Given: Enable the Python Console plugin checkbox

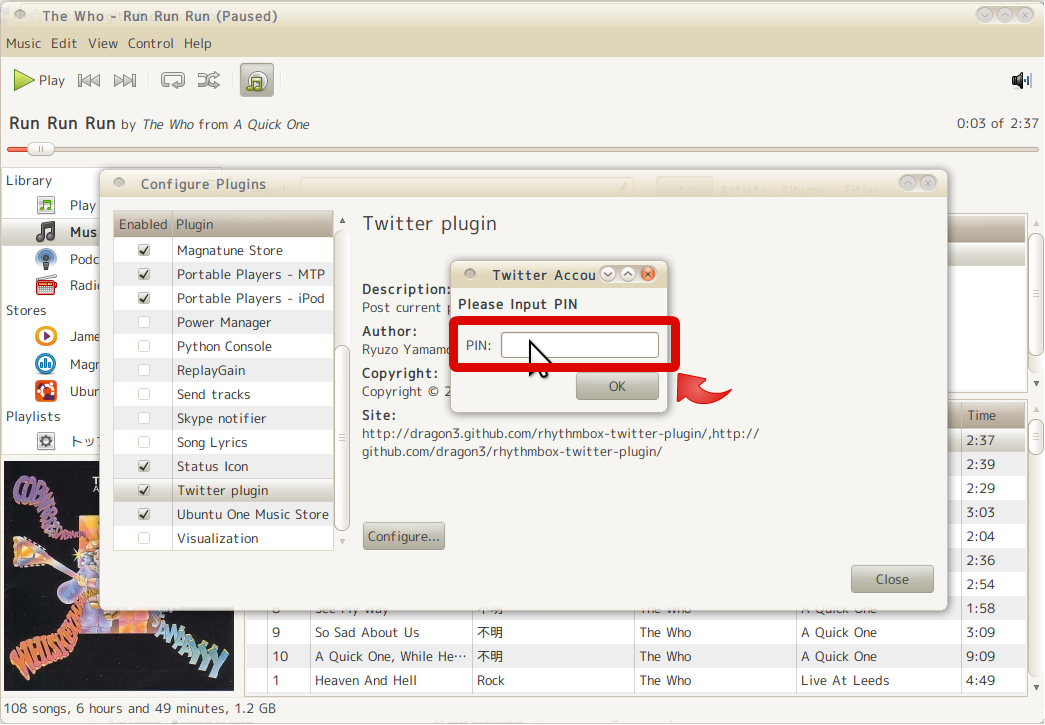Looking at the screenshot, I should point(144,347).
